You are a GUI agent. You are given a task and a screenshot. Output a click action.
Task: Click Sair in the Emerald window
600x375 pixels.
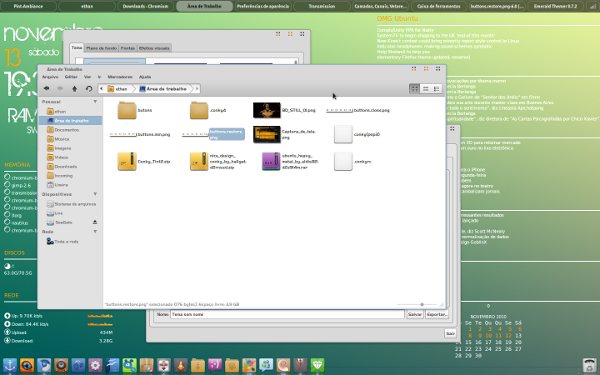(451, 333)
